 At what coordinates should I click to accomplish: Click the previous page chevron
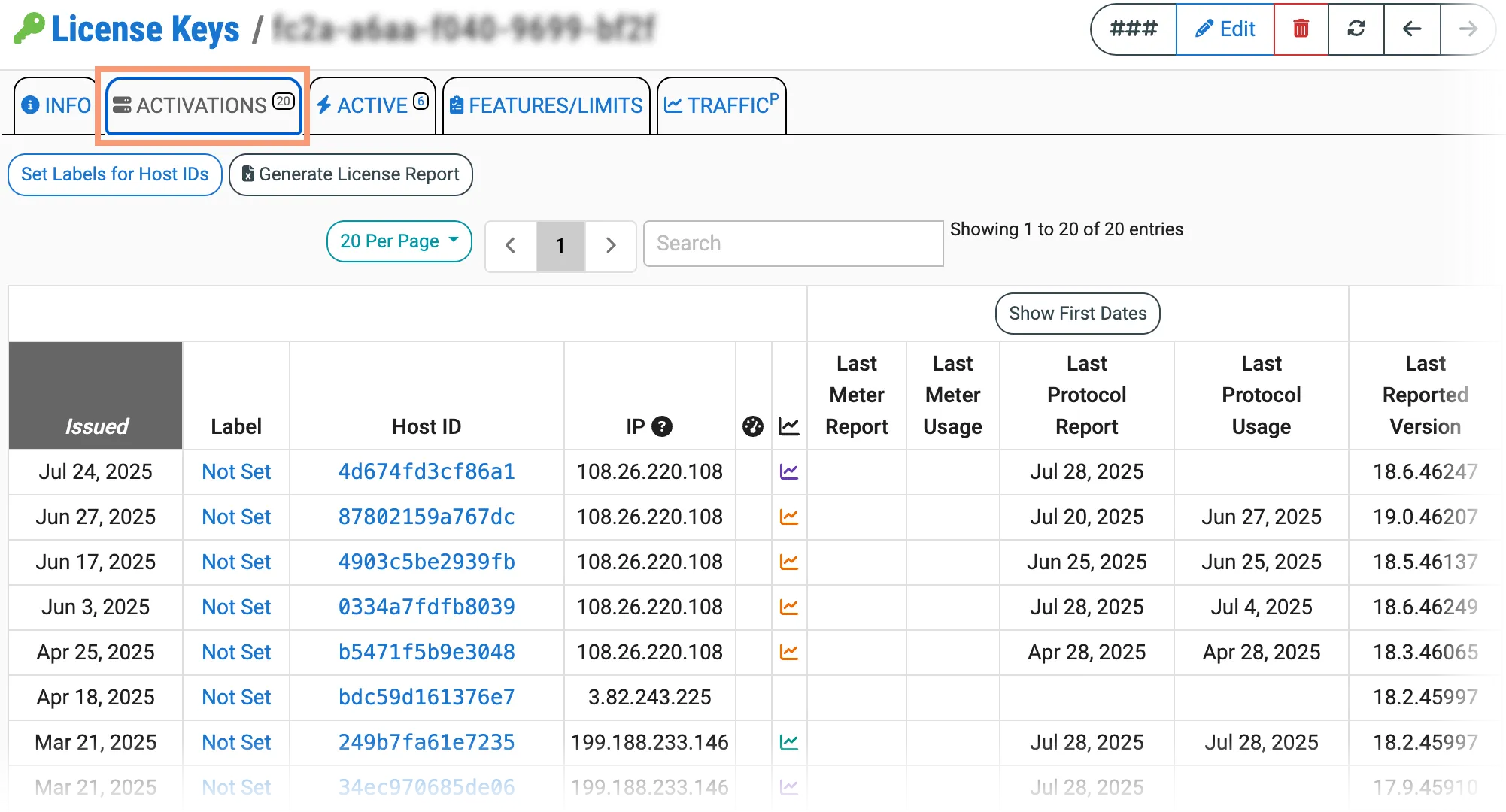point(511,245)
